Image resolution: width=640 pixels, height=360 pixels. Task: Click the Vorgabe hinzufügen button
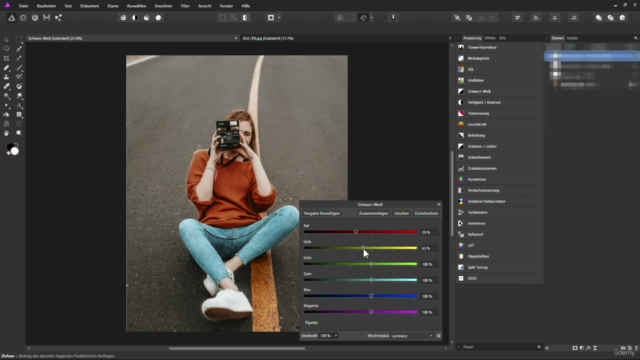[x=322, y=213]
